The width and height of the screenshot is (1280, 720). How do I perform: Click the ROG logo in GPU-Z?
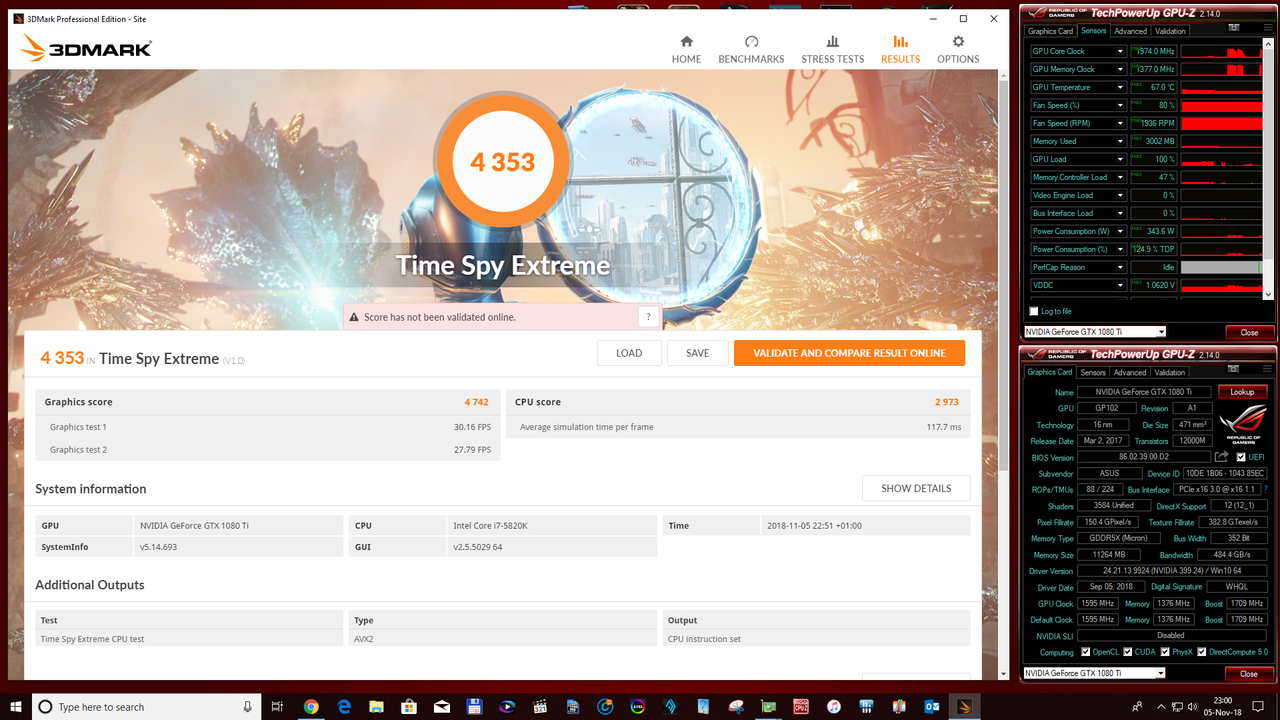click(1243, 427)
